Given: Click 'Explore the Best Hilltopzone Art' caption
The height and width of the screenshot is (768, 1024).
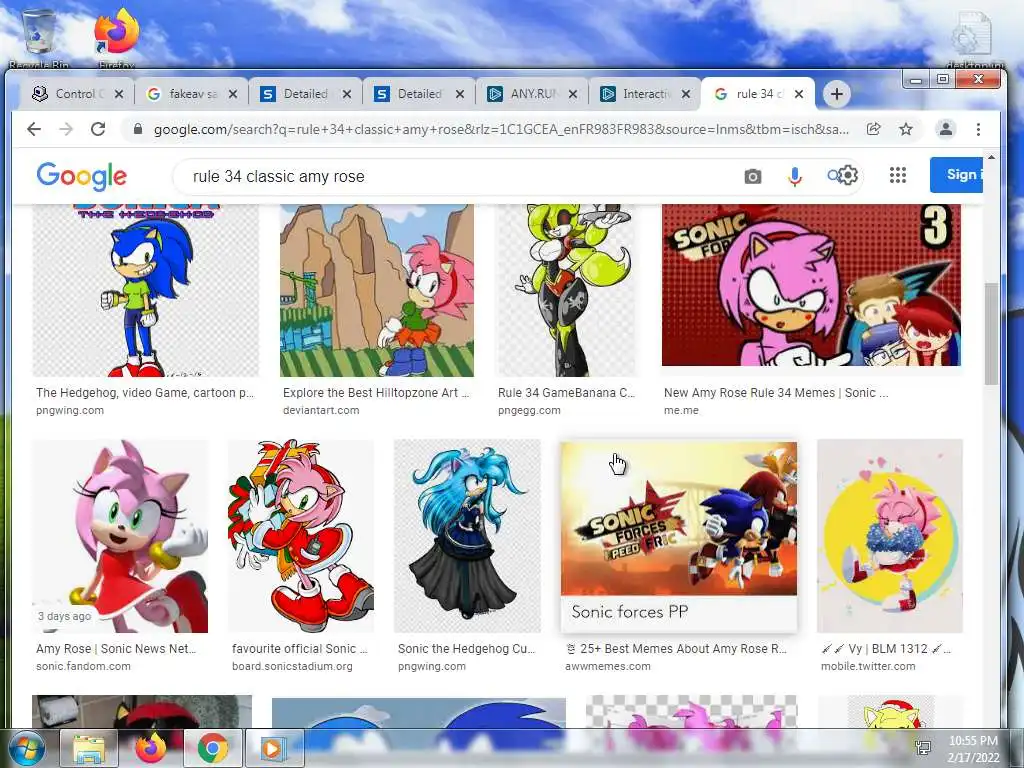Looking at the screenshot, I should (376, 392).
